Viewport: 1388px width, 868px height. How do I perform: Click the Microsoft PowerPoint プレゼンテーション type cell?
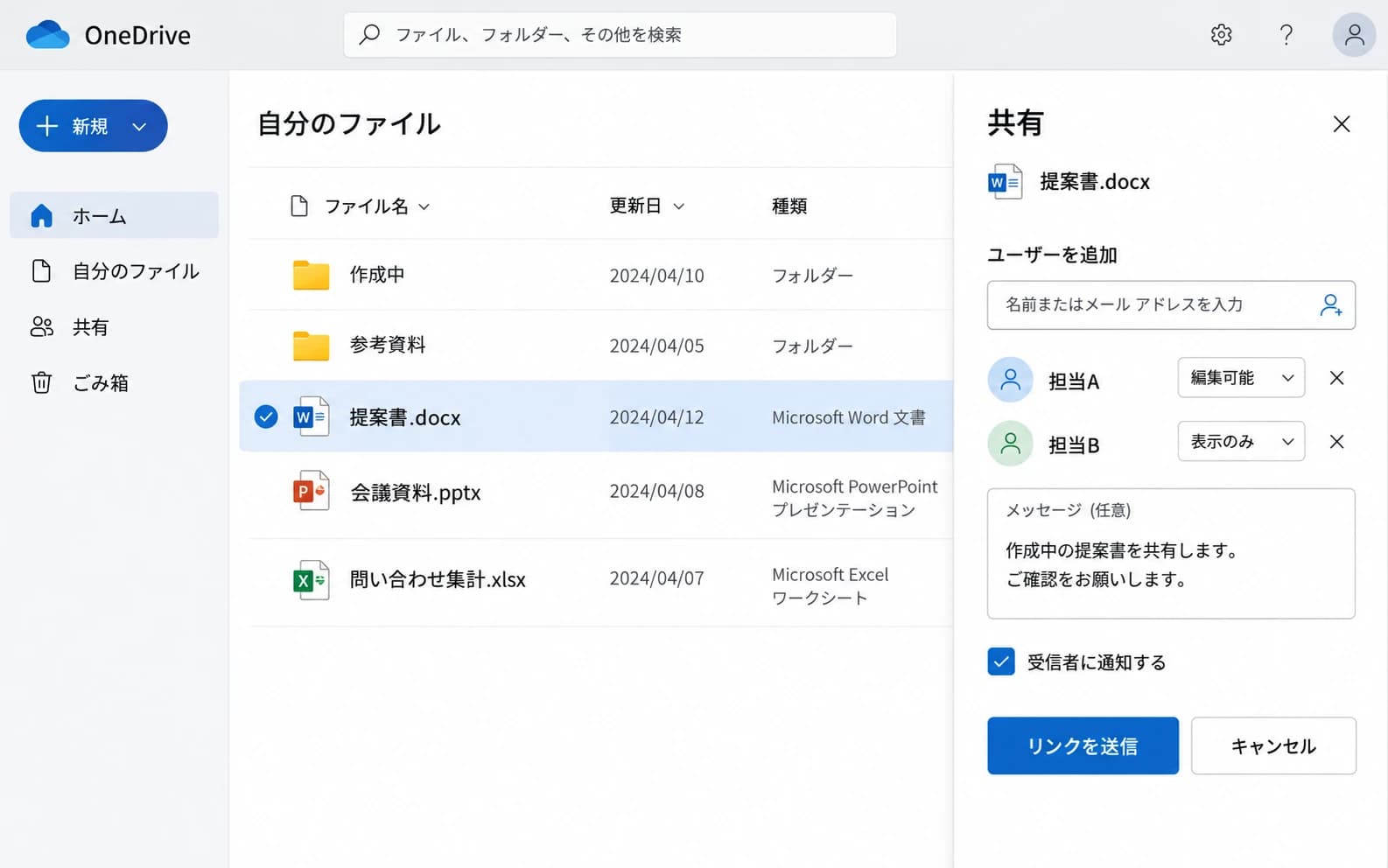coord(854,498)
